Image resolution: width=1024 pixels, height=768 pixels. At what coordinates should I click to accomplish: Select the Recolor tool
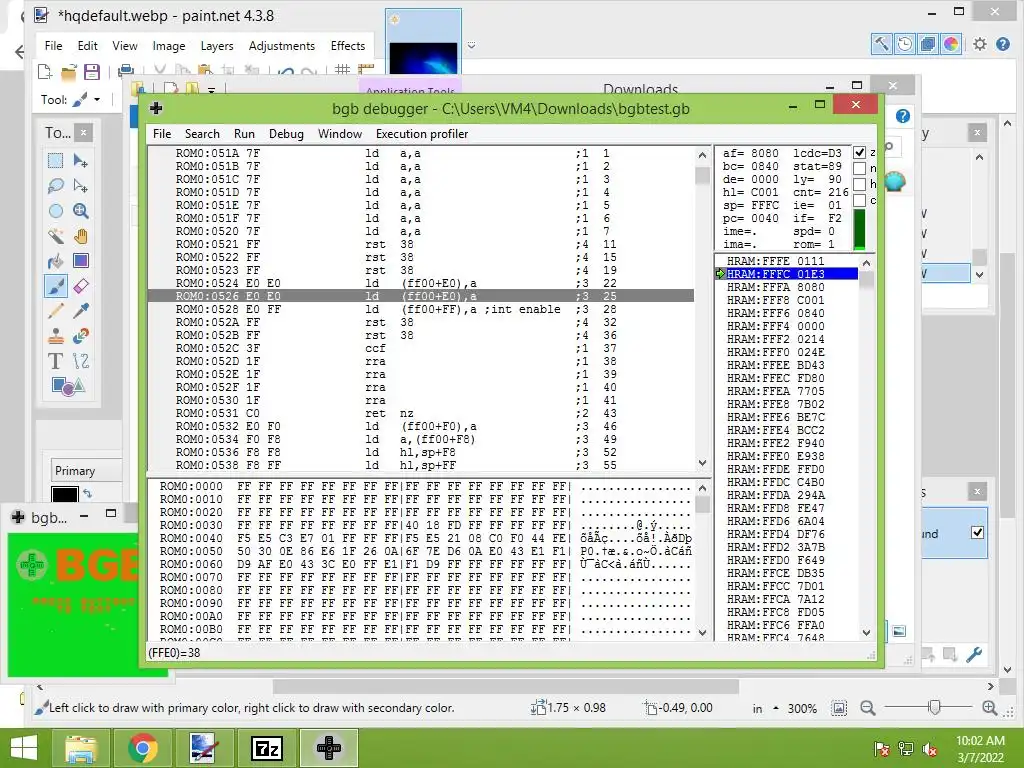tap(80, 336)
